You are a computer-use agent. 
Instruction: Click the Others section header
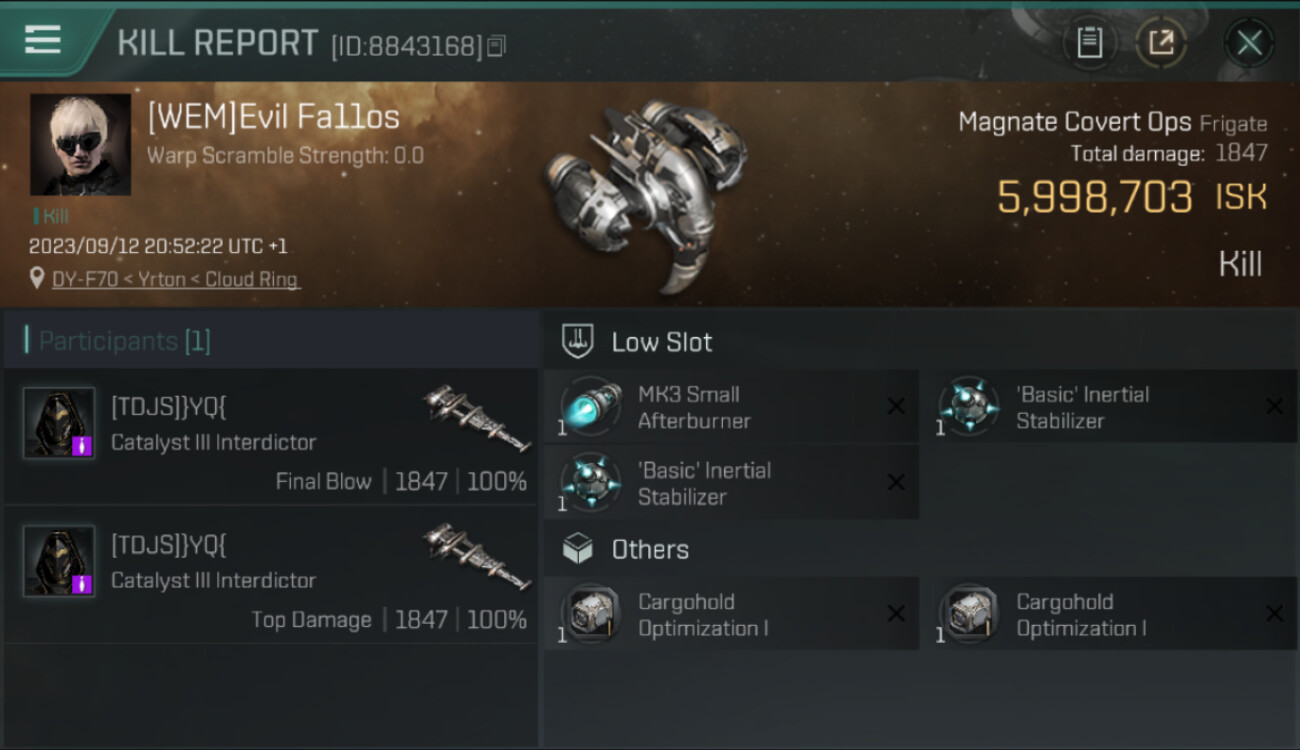coord(649,549)
